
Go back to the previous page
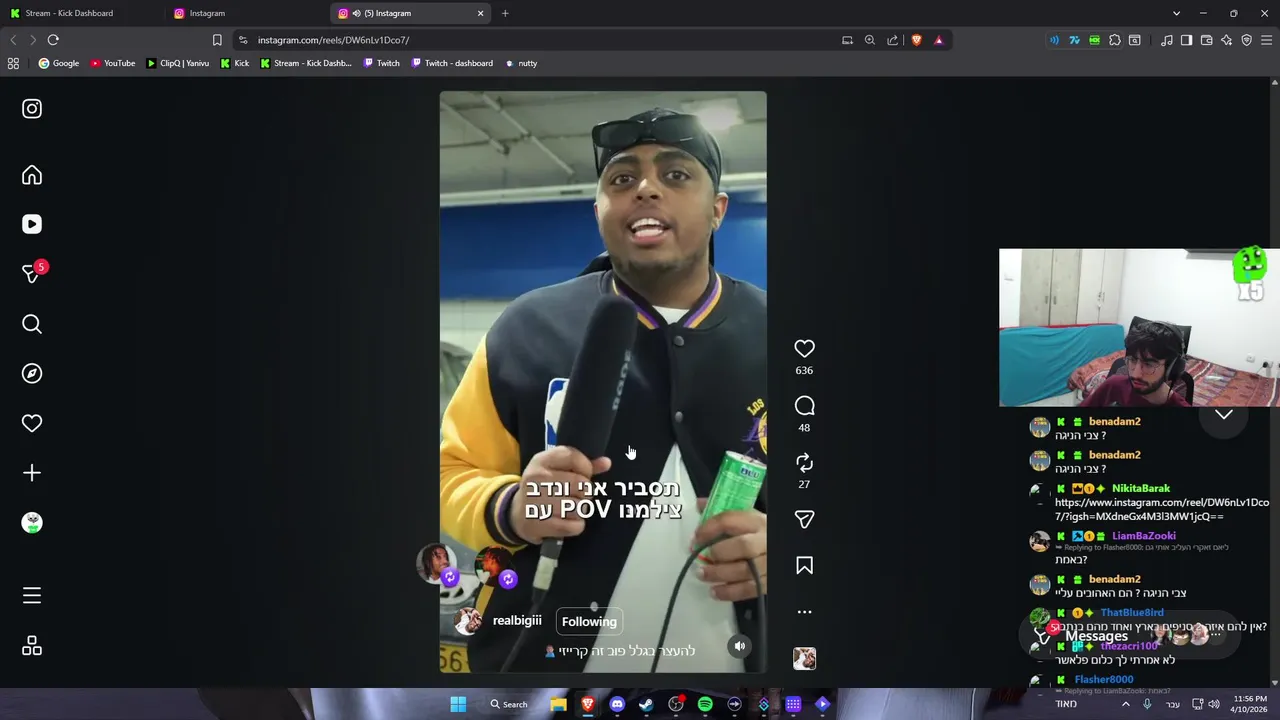(13, 40)
